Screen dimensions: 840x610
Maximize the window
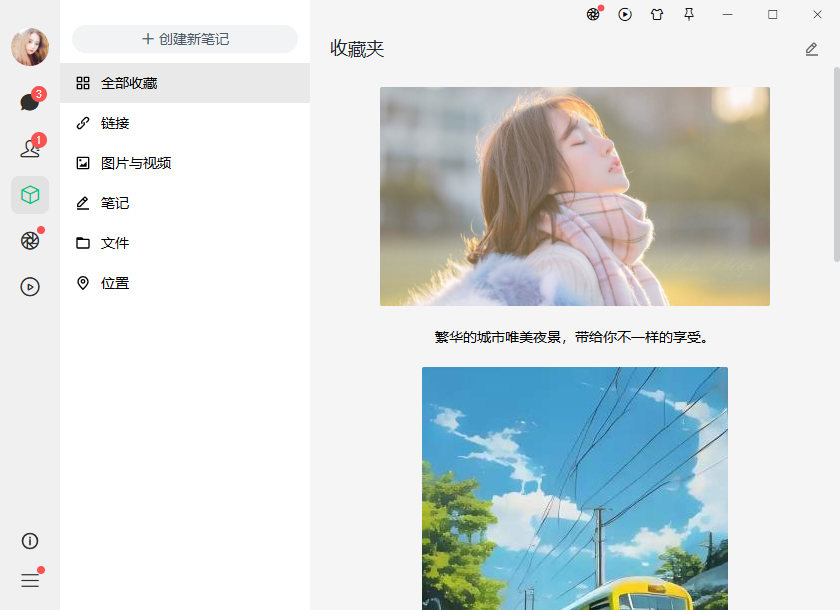pyautogui.click(x=772, y=14)
